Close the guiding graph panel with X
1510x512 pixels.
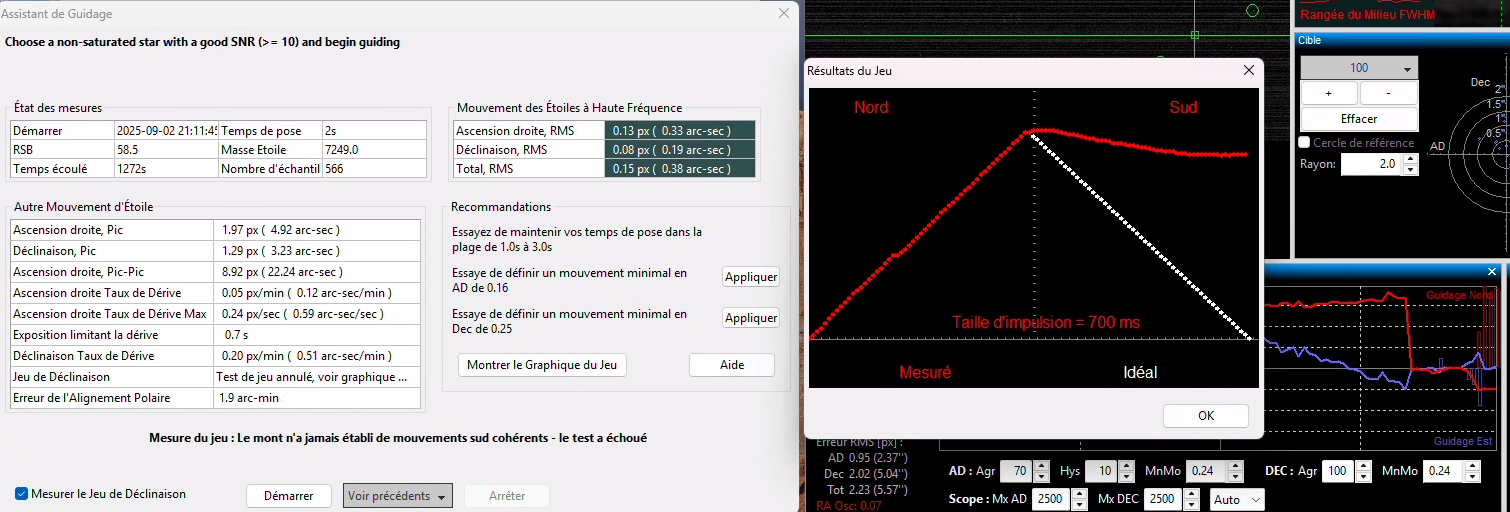point(1492,272)
